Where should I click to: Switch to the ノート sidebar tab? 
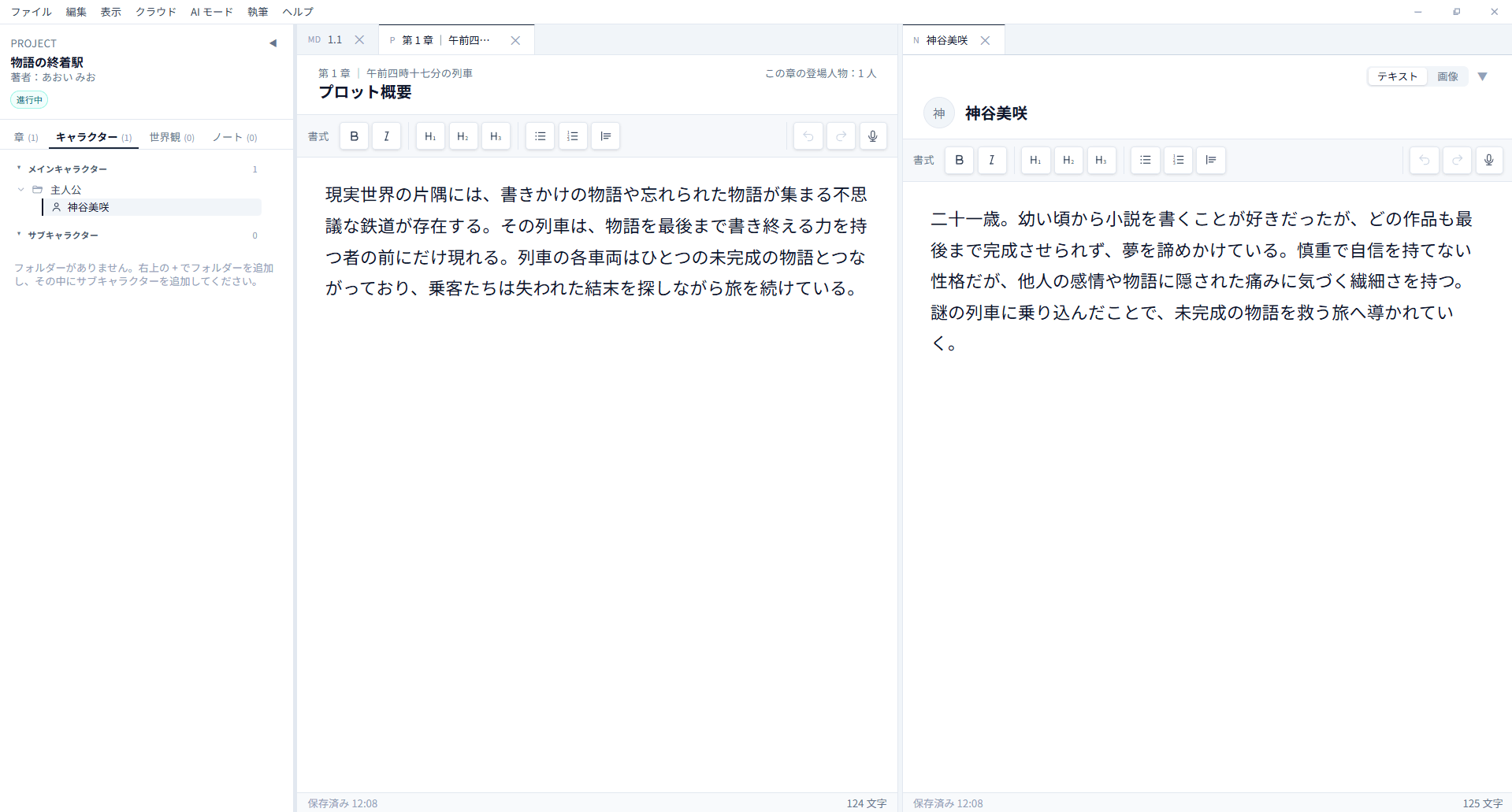tap(235, 137)
